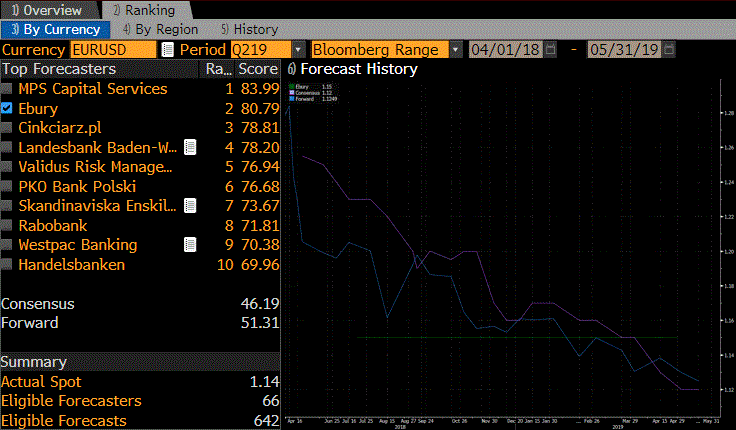Sort by the Ra... rank column header

pos(219,69)
